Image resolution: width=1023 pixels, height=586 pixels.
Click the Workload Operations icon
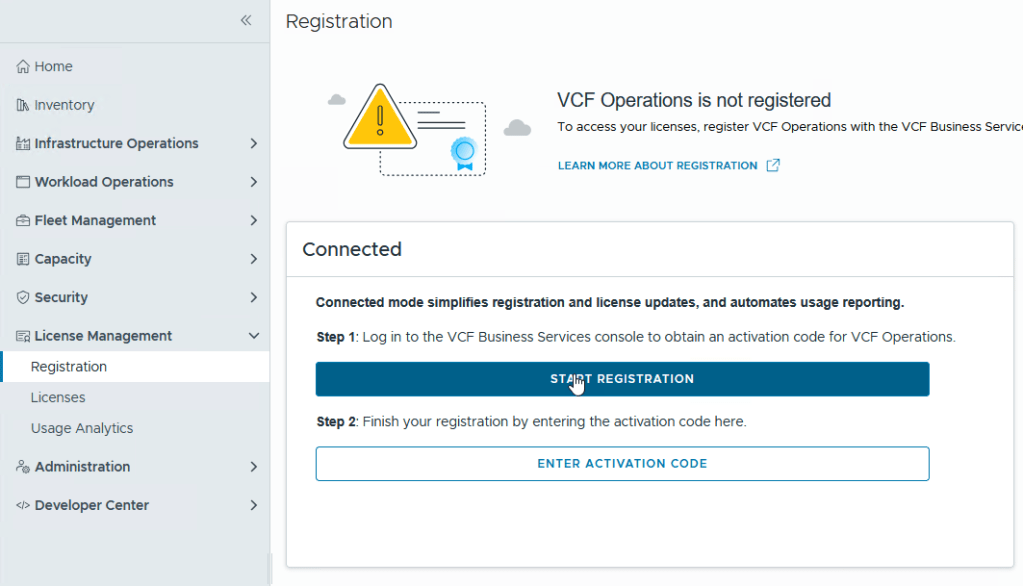click(x=23, y=182)
